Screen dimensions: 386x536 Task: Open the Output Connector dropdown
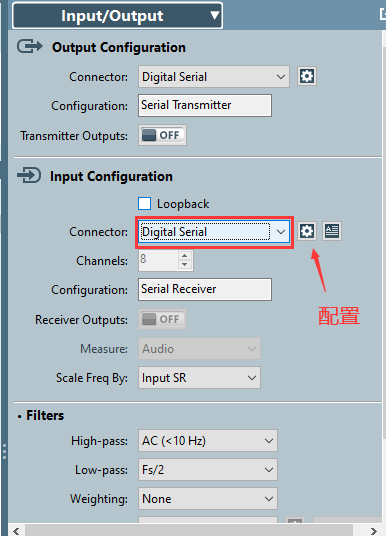click(214, 77)
